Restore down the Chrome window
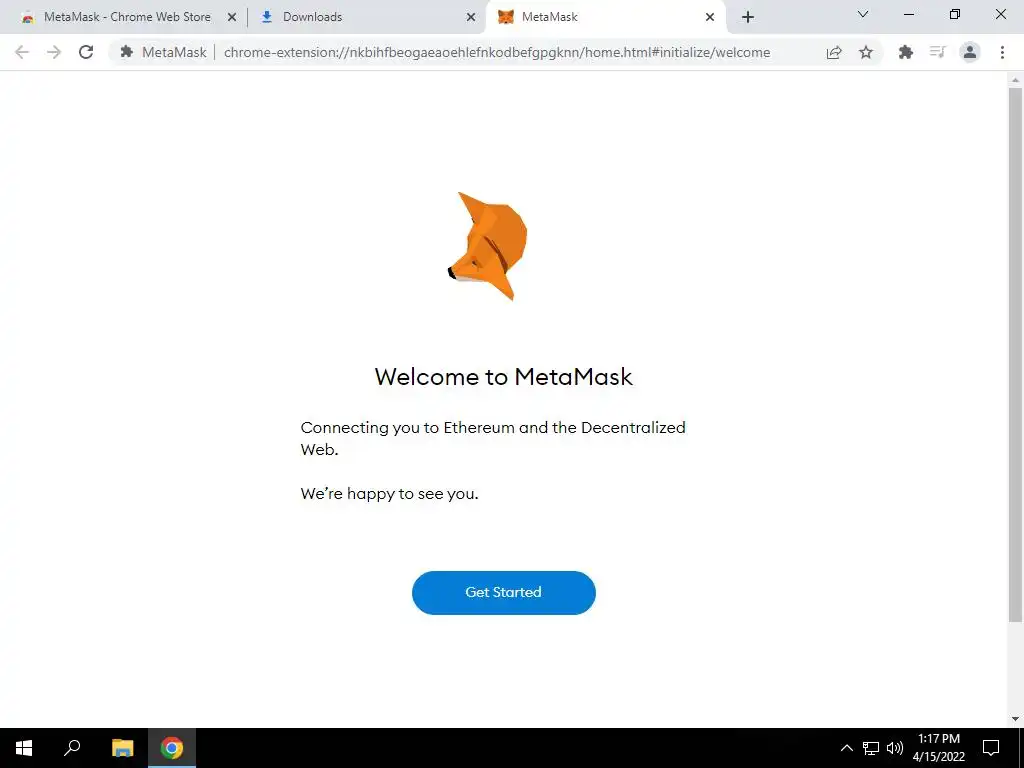Screen dimensions: 1024x768 pyautogui.click(x=955, y=14)
